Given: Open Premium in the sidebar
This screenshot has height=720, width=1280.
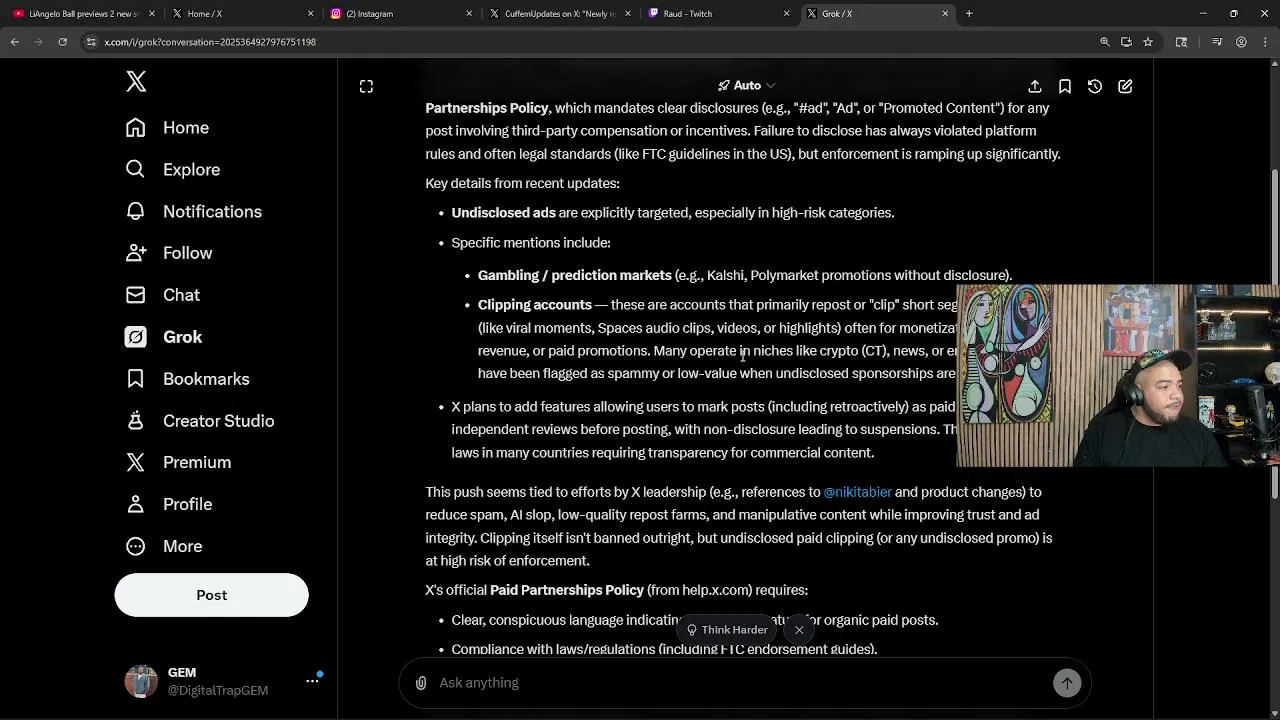Looking at the screenshot, I should 178,462.
